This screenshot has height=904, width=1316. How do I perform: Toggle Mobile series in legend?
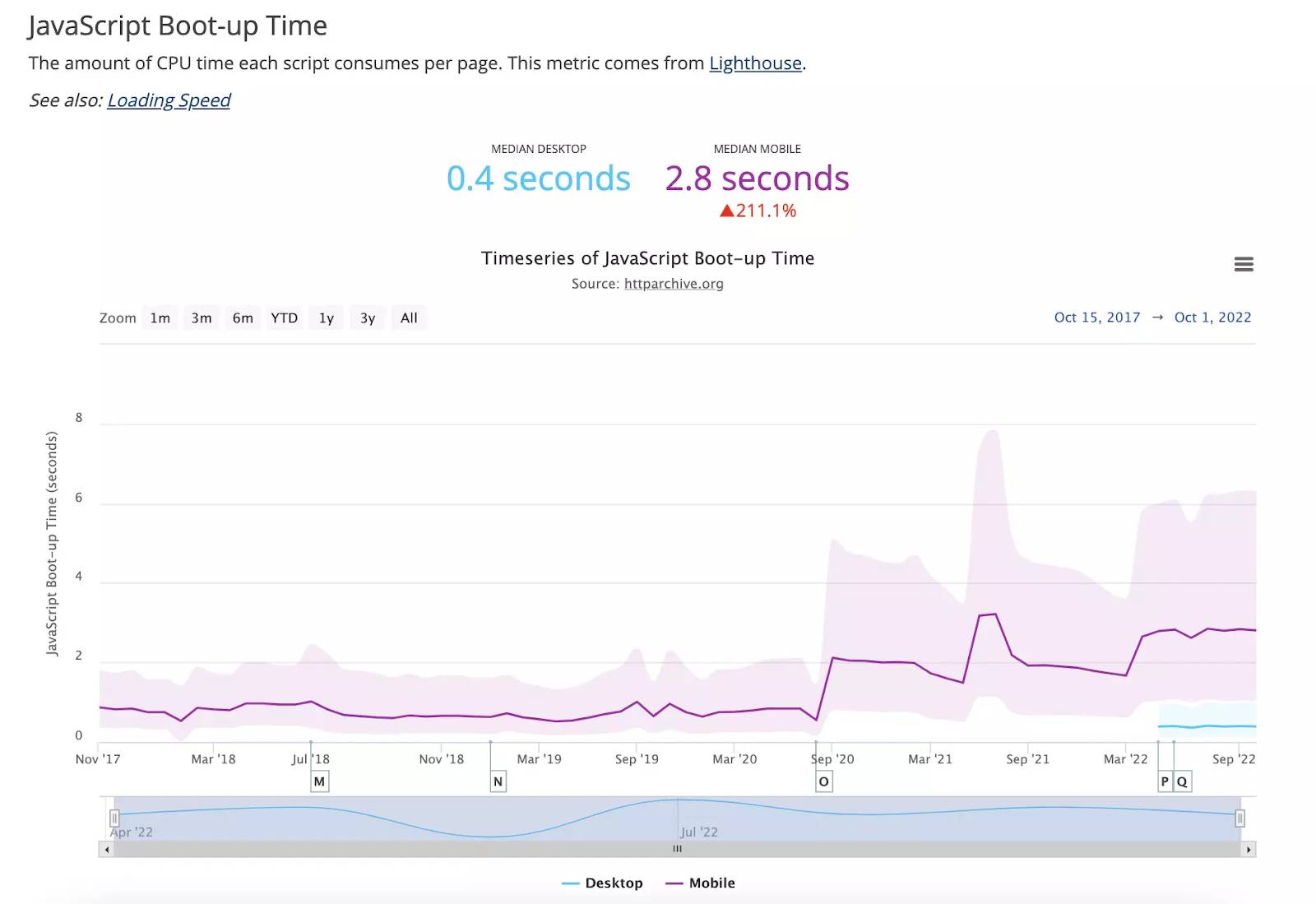pyautogui.click(x=700, y=883)
